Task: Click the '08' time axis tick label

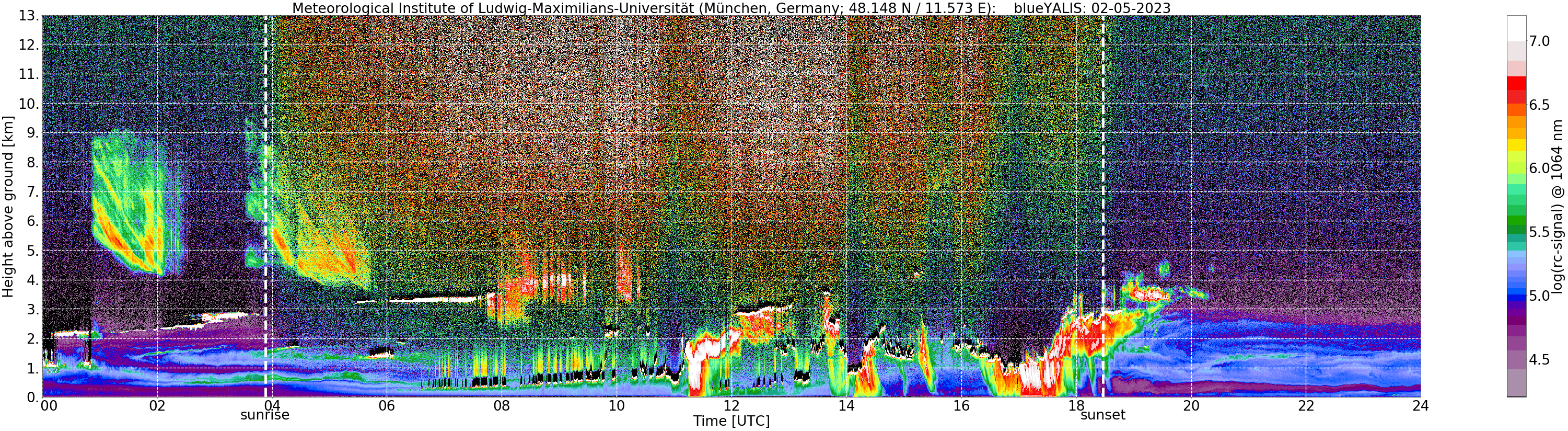Action: [502, 406]
